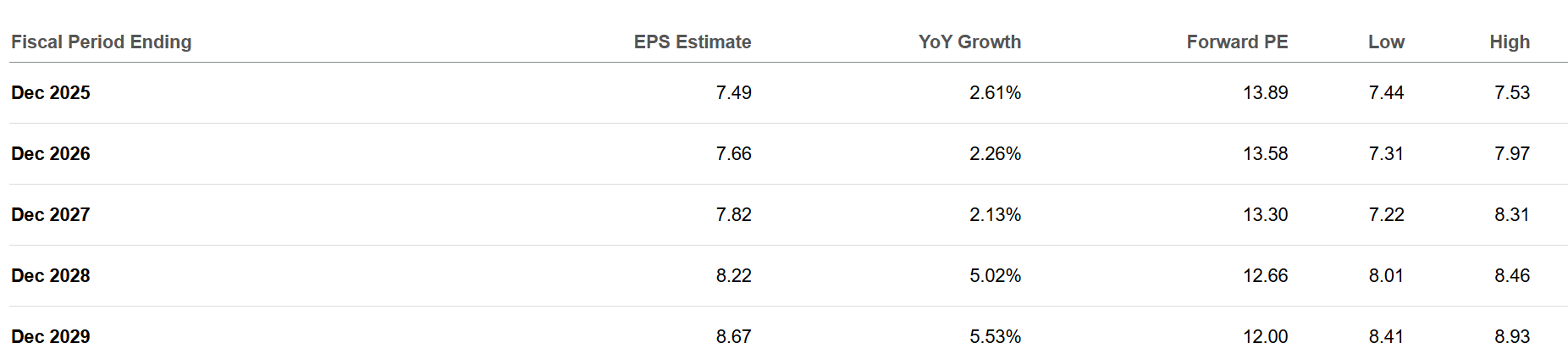Click the 7.49 EPS estimate value
Image resolution: width=1568 pixels, height=354 pixels.
coord(733,93)
